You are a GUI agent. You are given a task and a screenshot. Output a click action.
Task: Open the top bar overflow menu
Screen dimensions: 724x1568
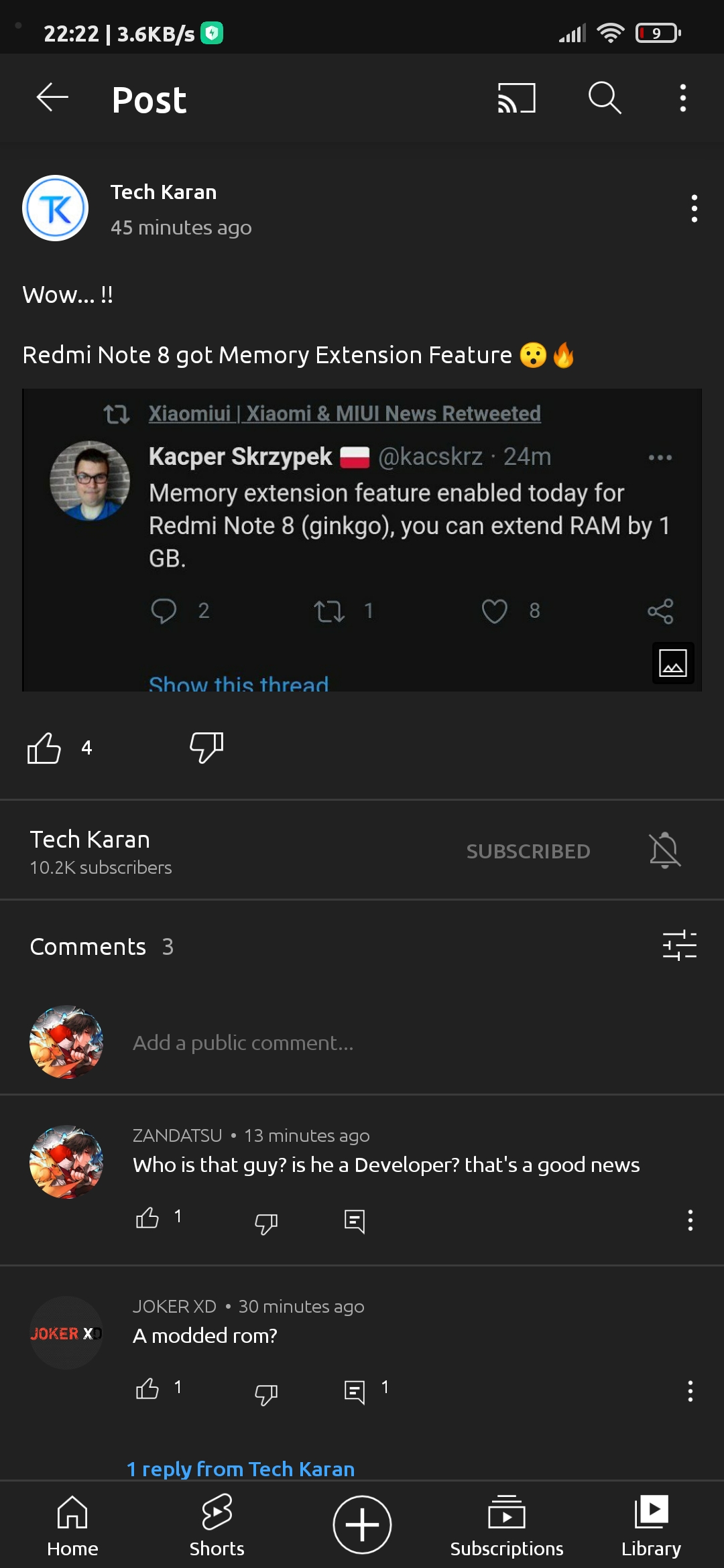tap(682, 98)
